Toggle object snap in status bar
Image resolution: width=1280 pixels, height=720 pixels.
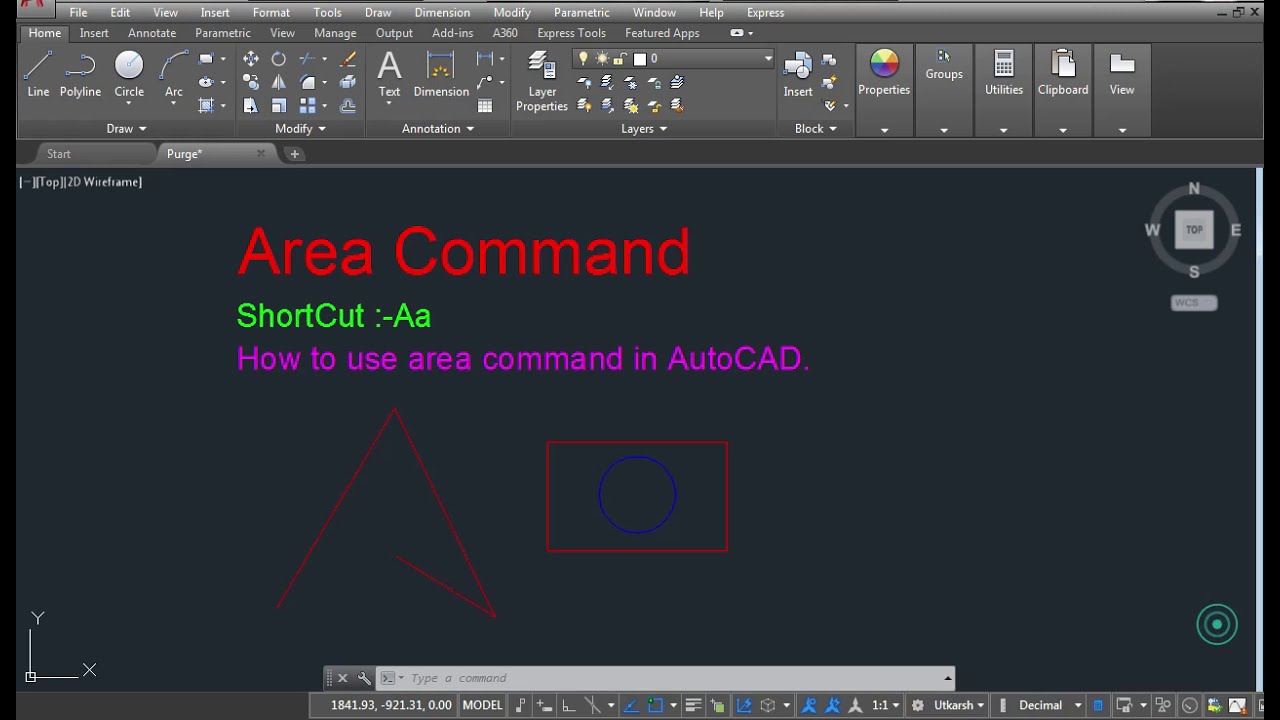pos(656,705)
